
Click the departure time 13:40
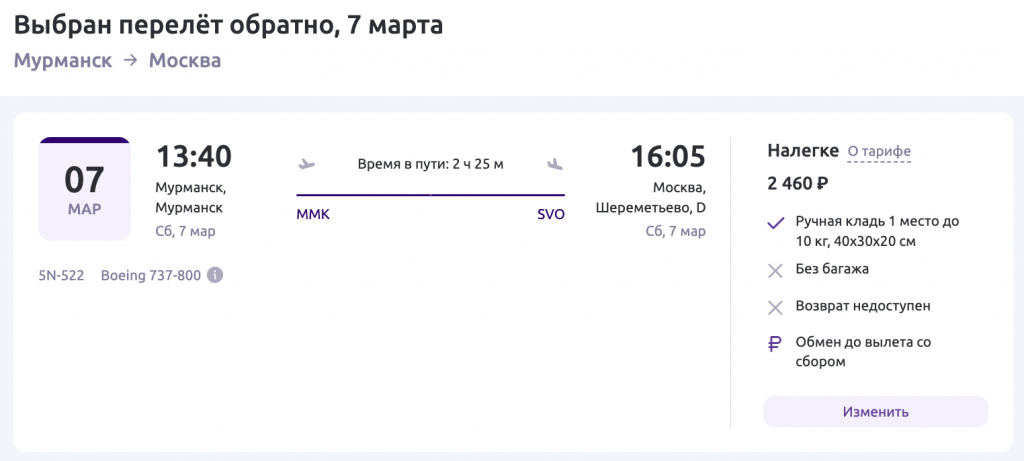(194, 157)
